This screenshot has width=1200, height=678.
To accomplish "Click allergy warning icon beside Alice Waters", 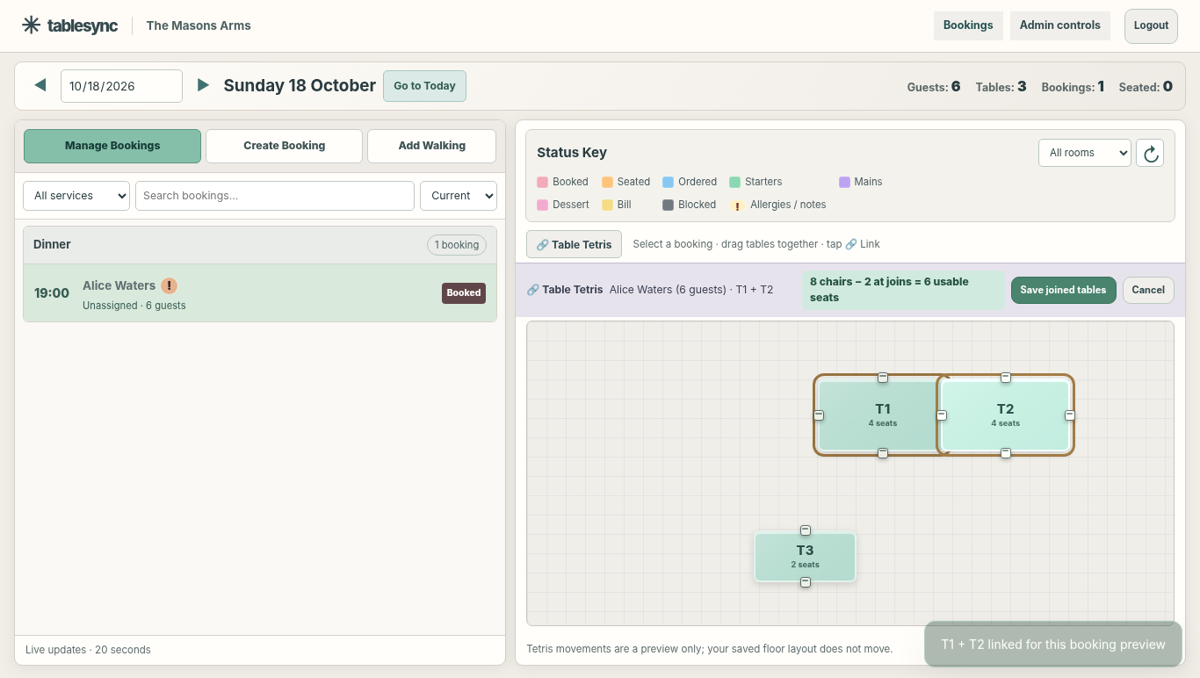I will click(169, 285).
